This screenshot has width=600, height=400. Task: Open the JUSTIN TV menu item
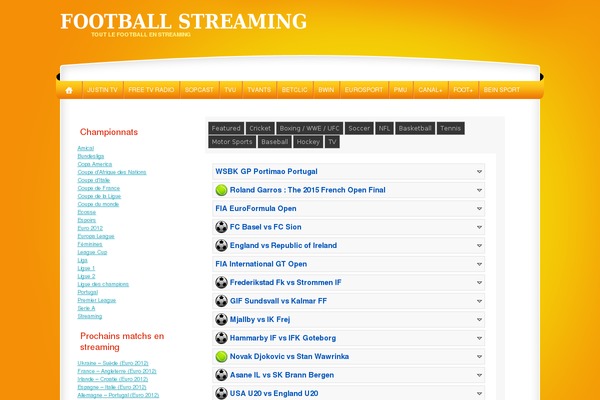(102, 90)
